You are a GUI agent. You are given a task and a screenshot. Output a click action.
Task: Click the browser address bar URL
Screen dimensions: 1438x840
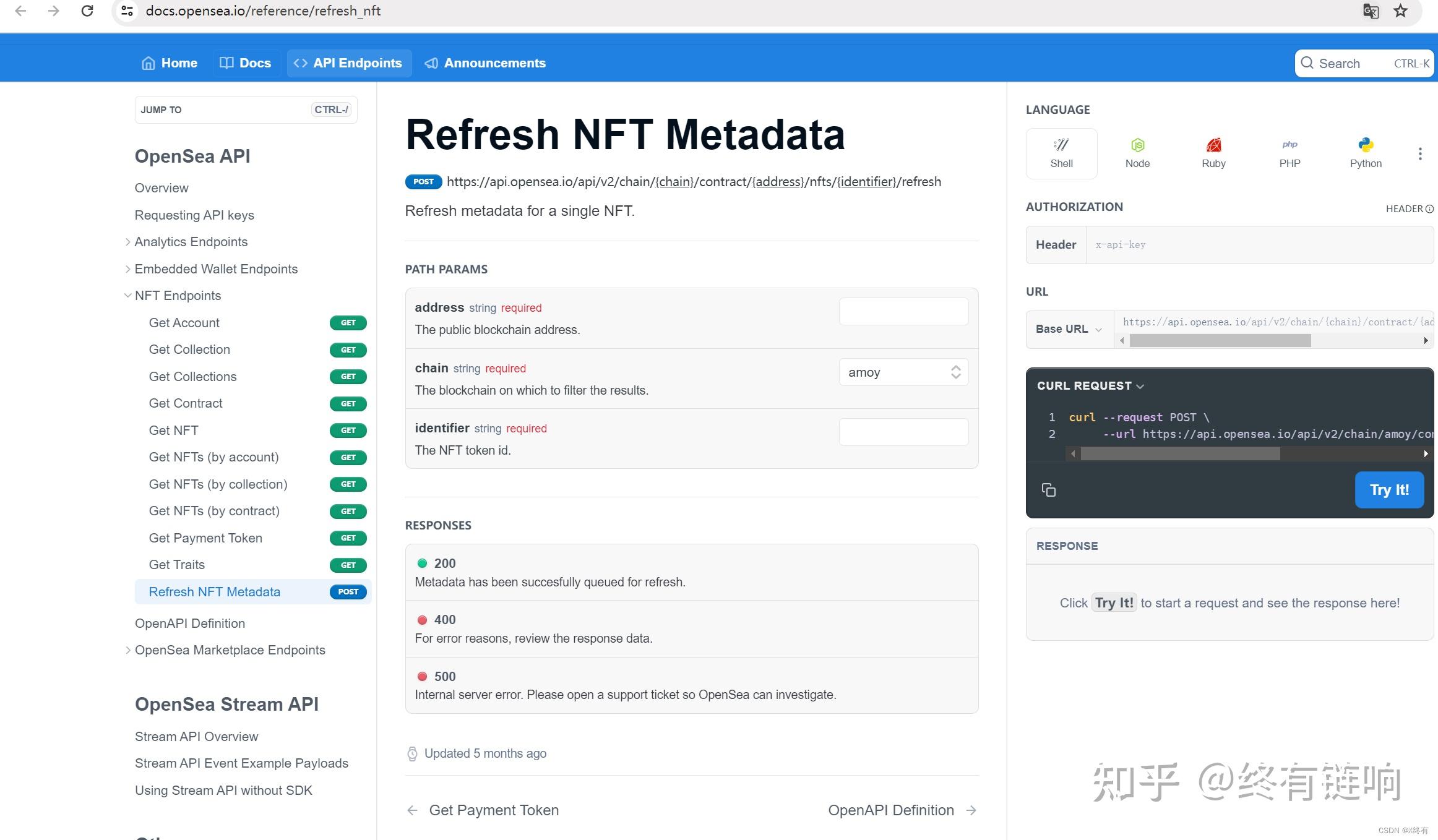click(263, 11)
